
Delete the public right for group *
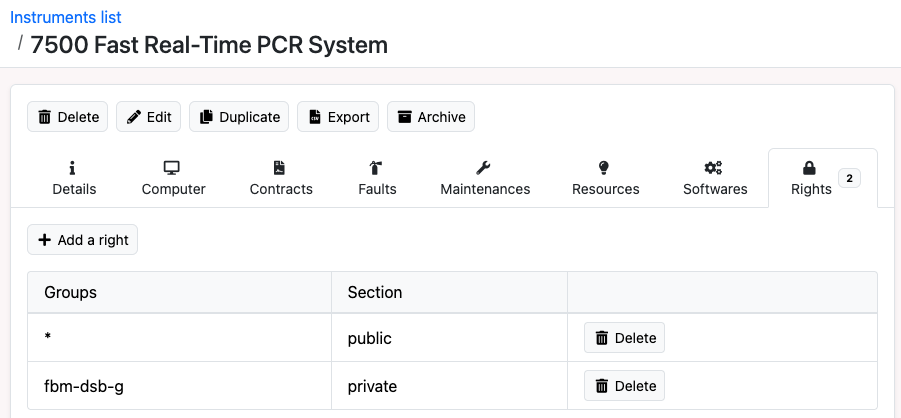click(625, 338)
